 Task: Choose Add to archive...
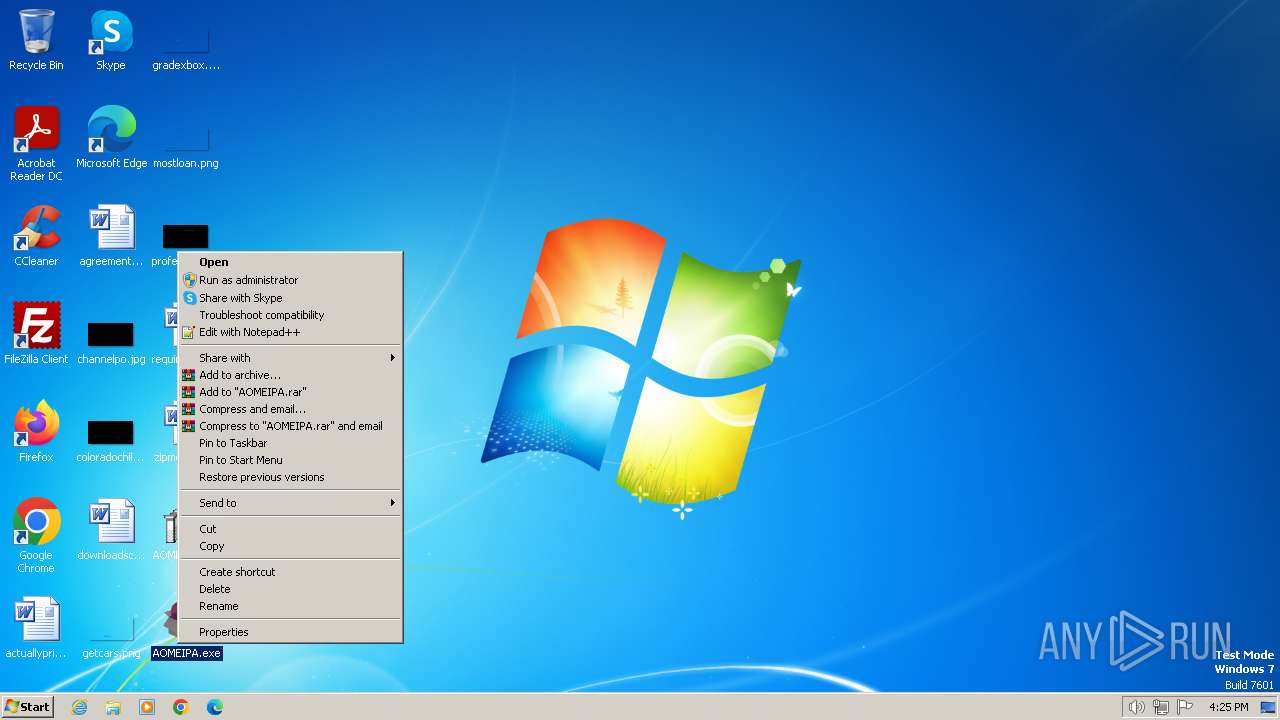[290, 375]
